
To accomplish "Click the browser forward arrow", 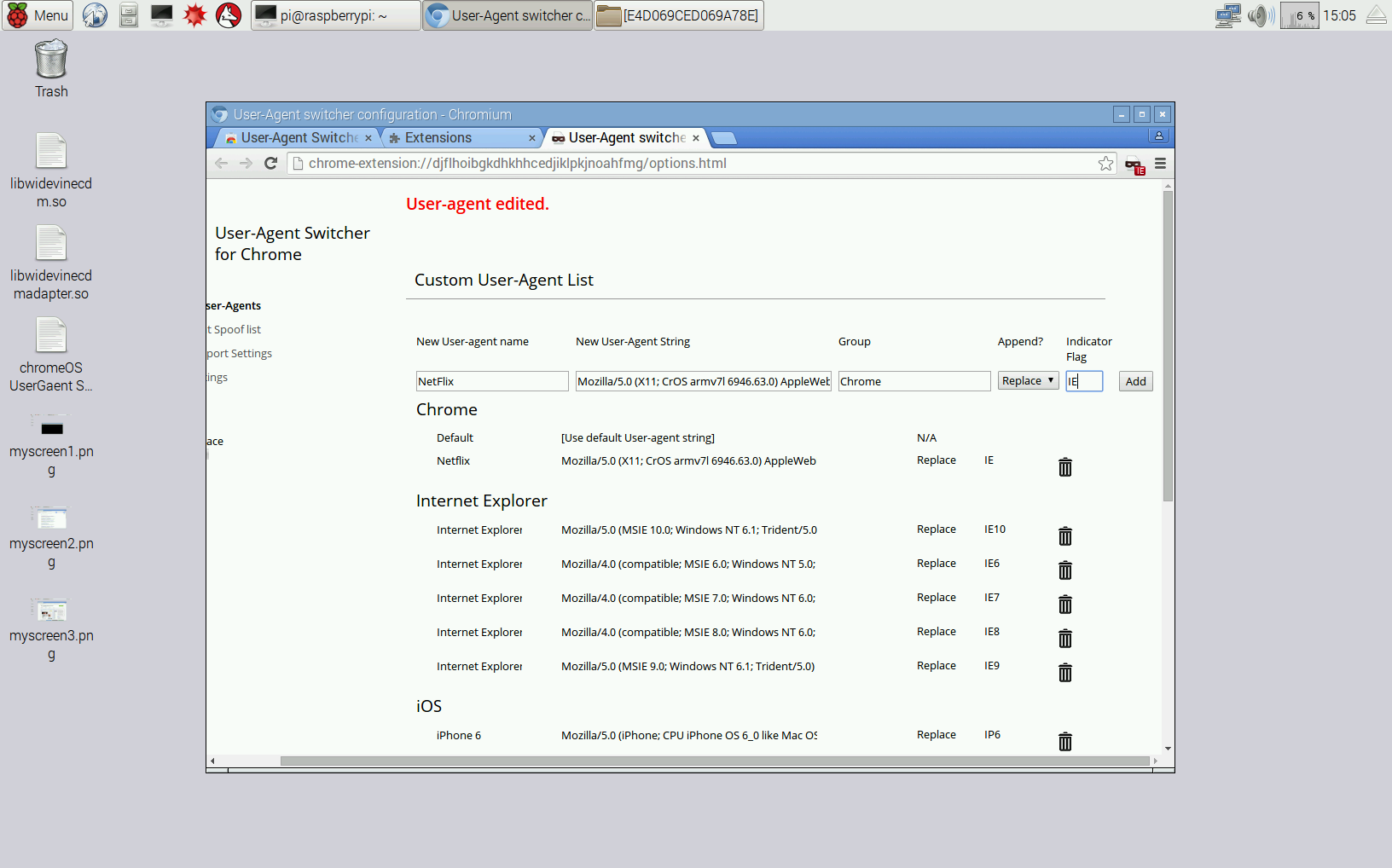I will (246, 163).
